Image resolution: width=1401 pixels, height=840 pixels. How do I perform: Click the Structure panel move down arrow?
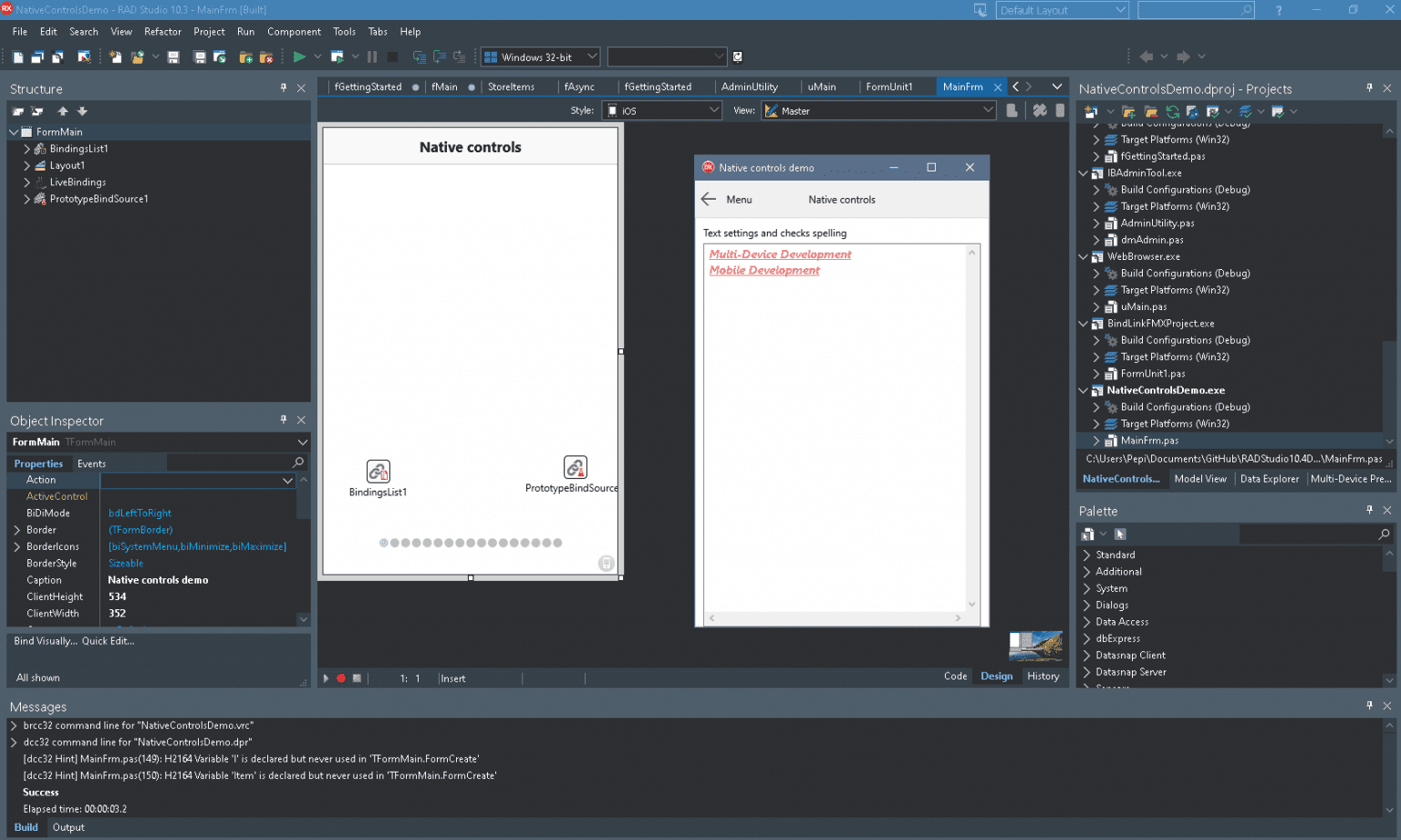[82, 111]
